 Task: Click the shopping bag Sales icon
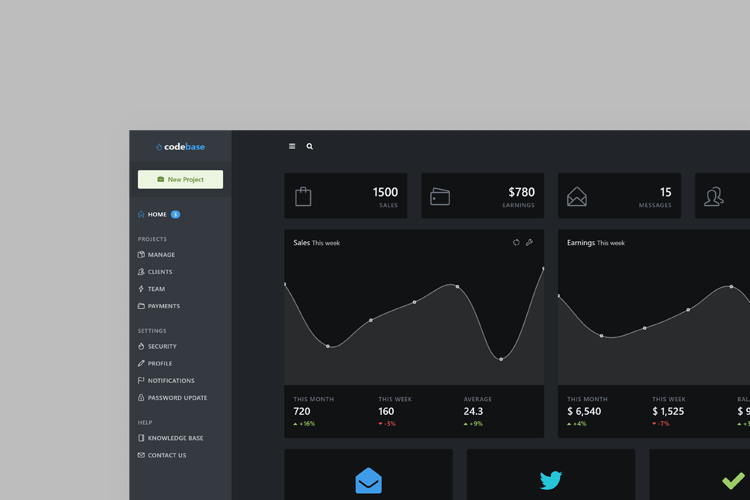(x=303, y=197)
